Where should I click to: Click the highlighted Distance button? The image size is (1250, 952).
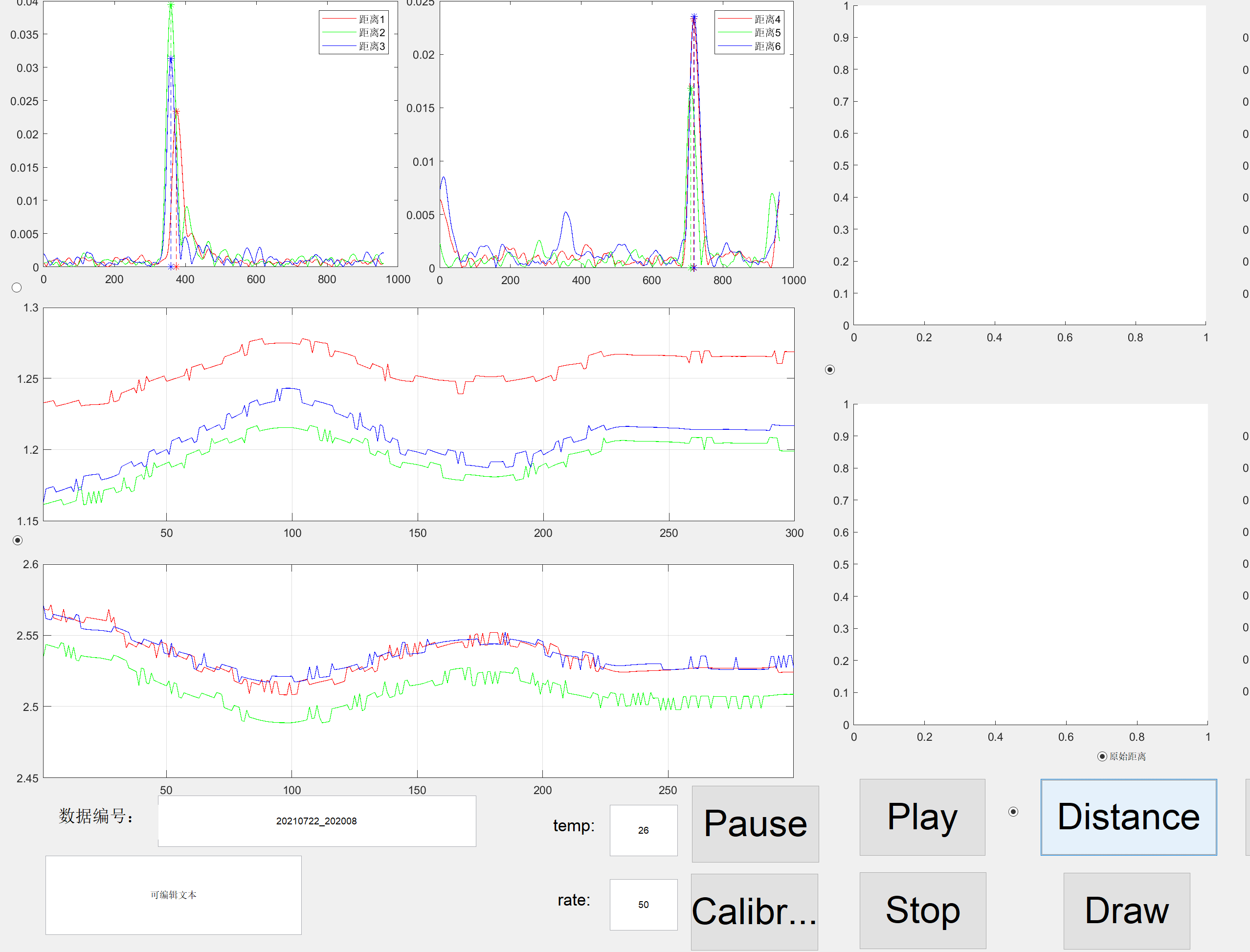coord(1128,817)
